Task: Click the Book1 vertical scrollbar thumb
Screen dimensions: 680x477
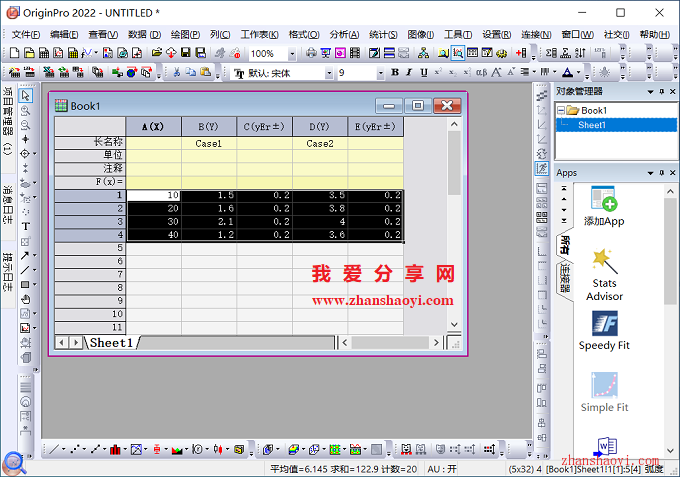Action: pos(454,163)
